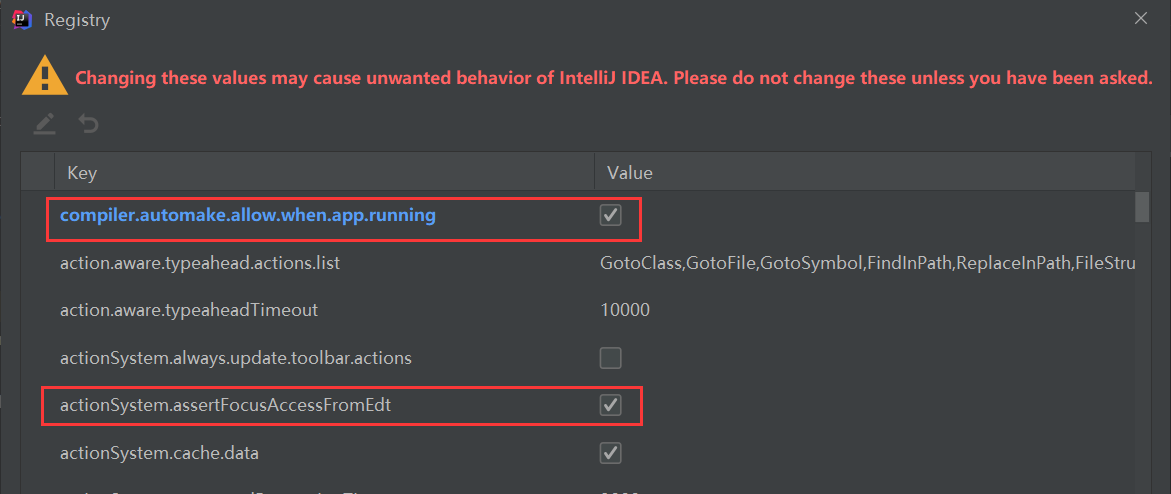
Task: Toggle actionSystem.assertFocusAccessFromEdt checkbox
Action: (x=610, y=405)
